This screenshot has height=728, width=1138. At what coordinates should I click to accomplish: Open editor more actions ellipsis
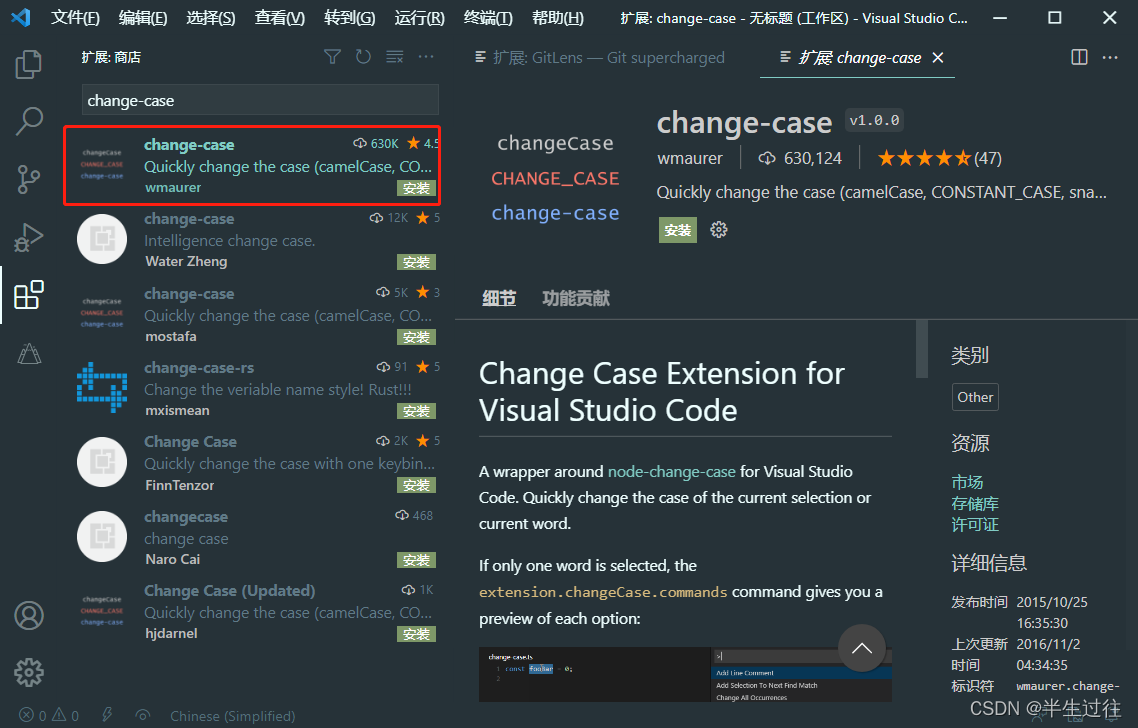coord(1110,57)
